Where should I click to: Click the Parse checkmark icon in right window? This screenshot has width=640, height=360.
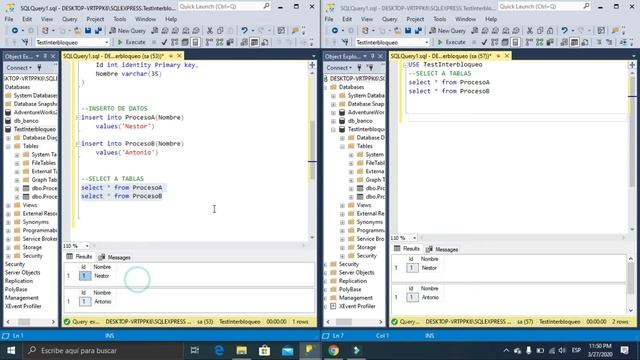pyautogui.click(x=484, y=42)
